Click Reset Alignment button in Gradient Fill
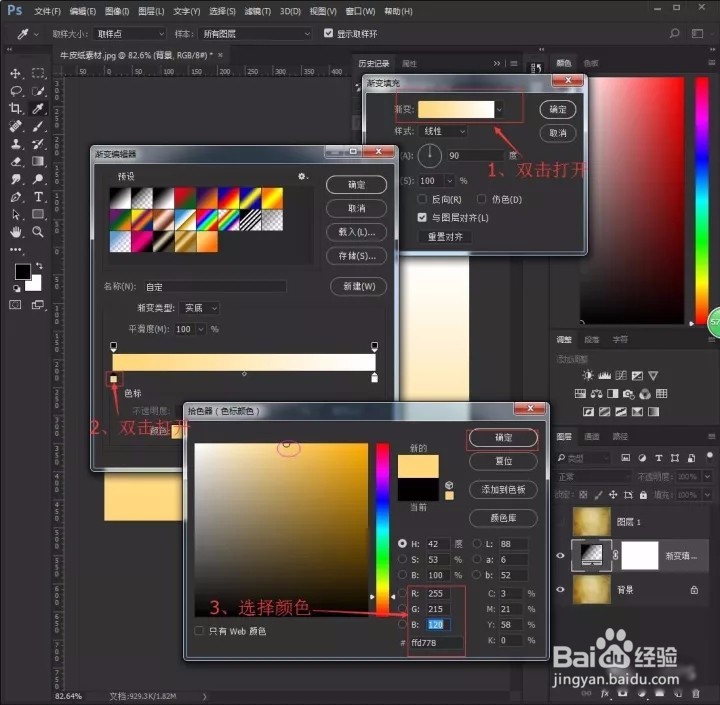 (x=445, y=237)
